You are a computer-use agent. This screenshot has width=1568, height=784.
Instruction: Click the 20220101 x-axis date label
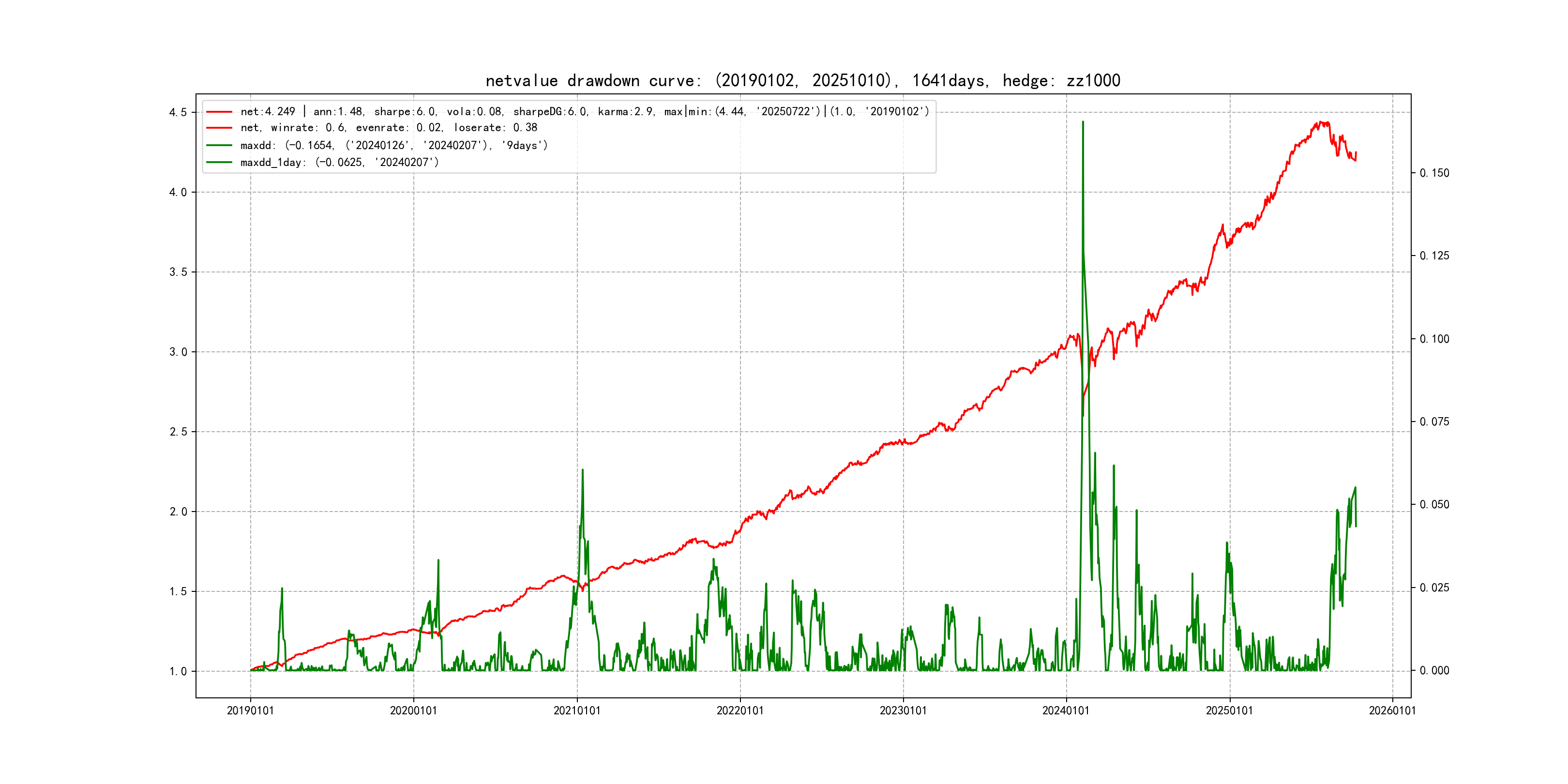[739, 710]
